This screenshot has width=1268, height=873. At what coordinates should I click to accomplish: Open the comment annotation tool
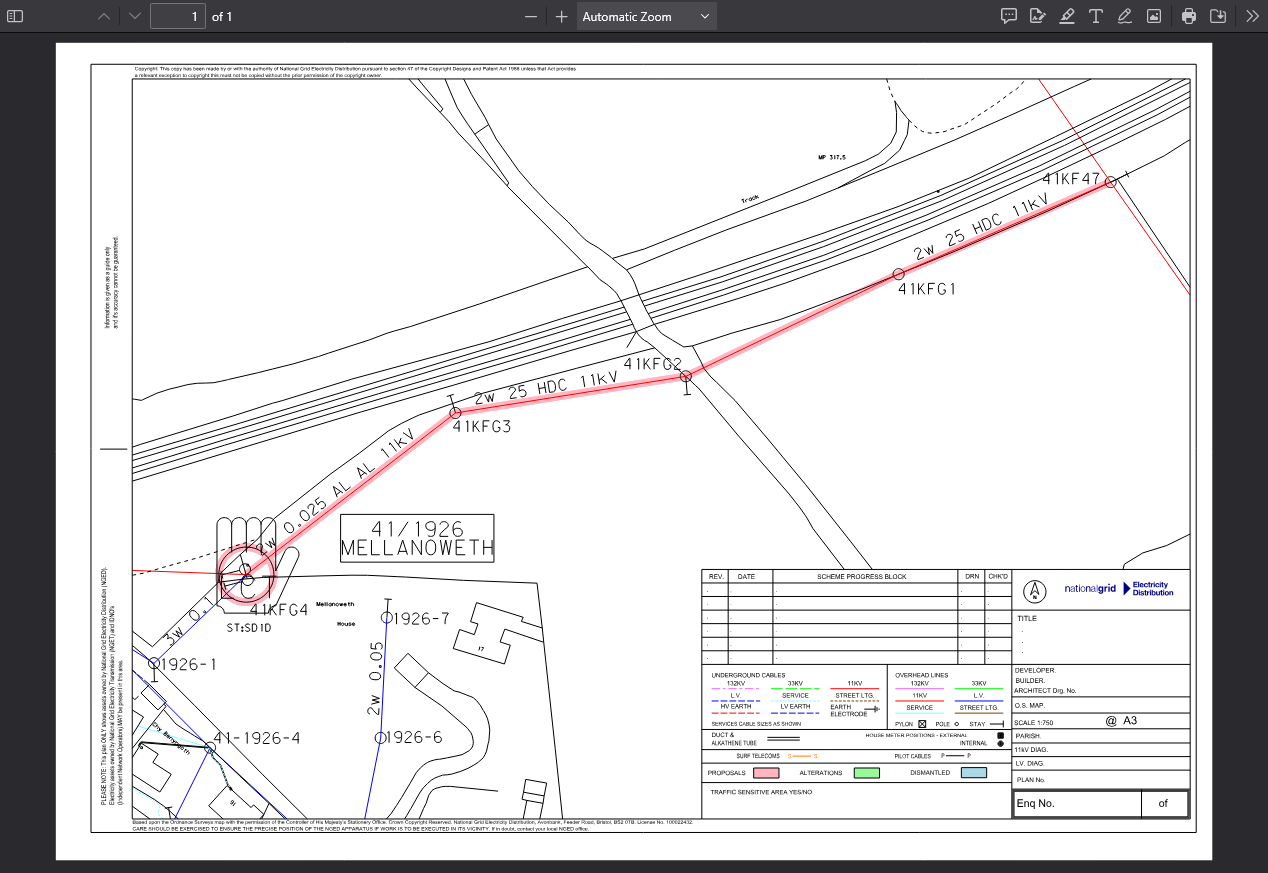tap(1009, 16)
